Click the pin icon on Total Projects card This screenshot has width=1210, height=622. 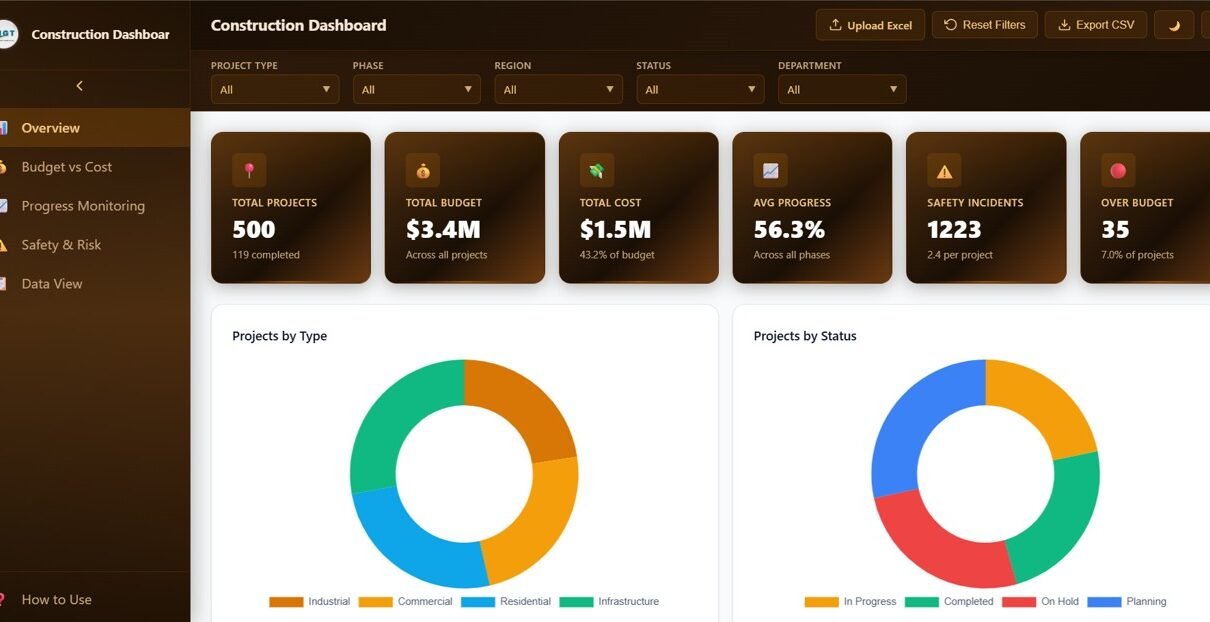coord(249,171)
